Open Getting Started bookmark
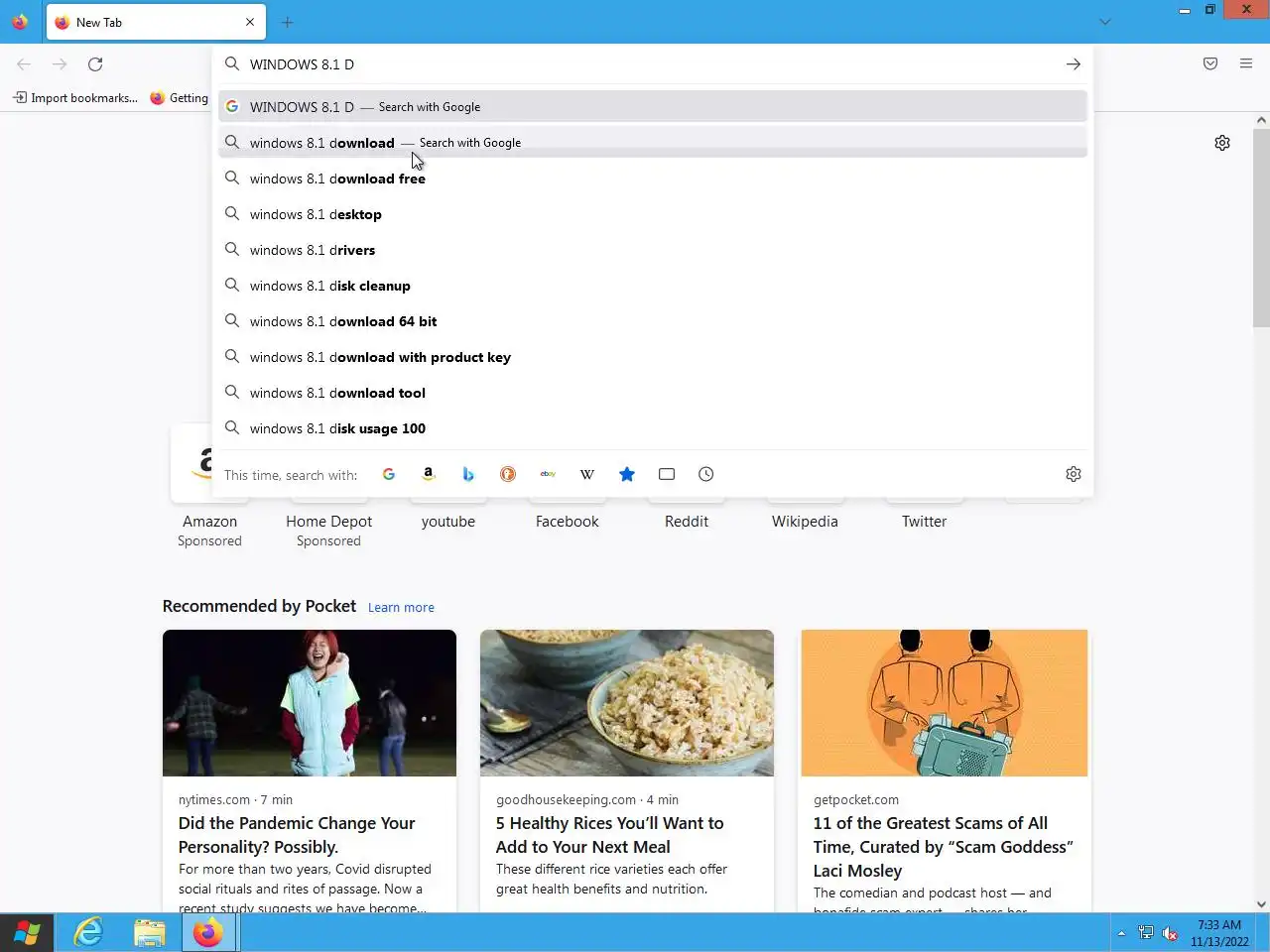This screenshot has width=1270, height=952. (x=180, y=97)
